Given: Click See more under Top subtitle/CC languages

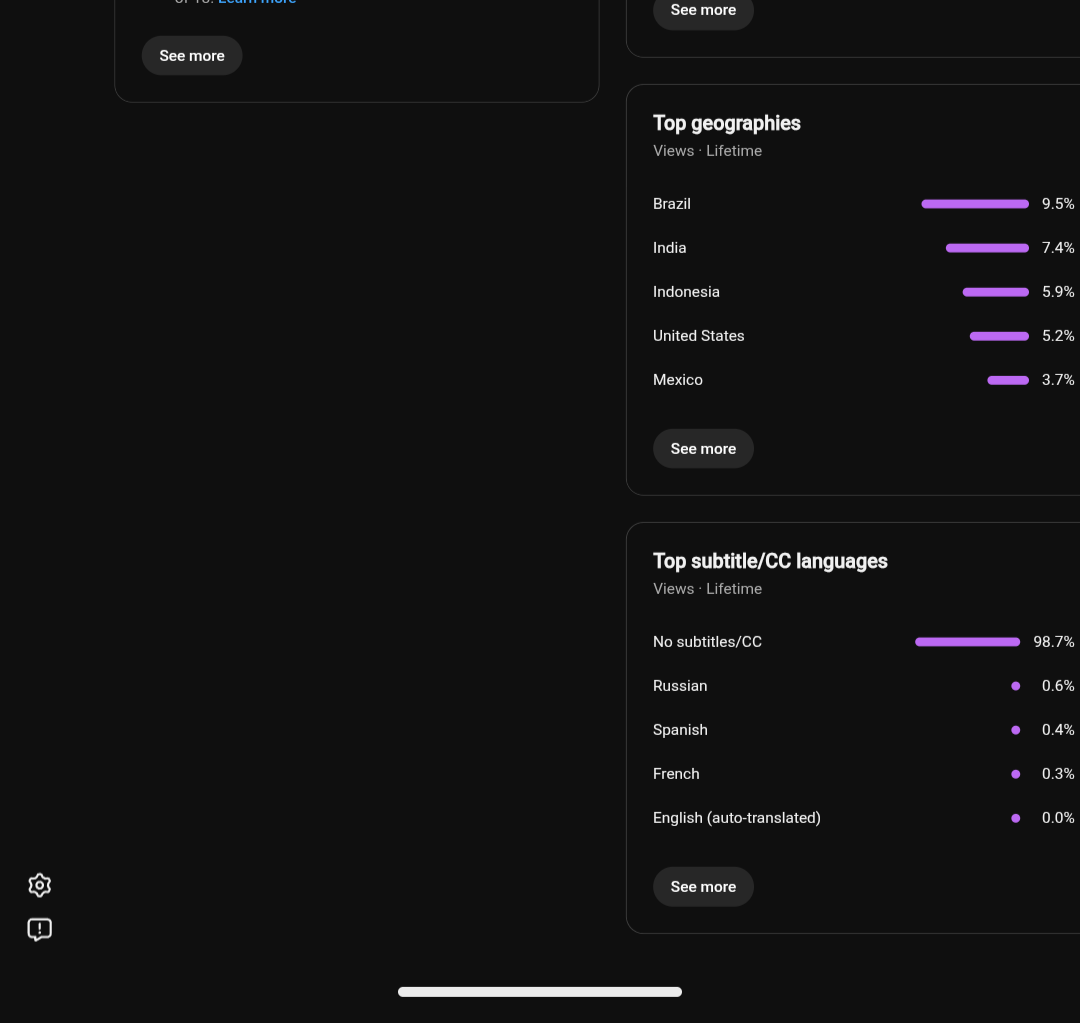Looking at the screenshot, I should point(703,887).
